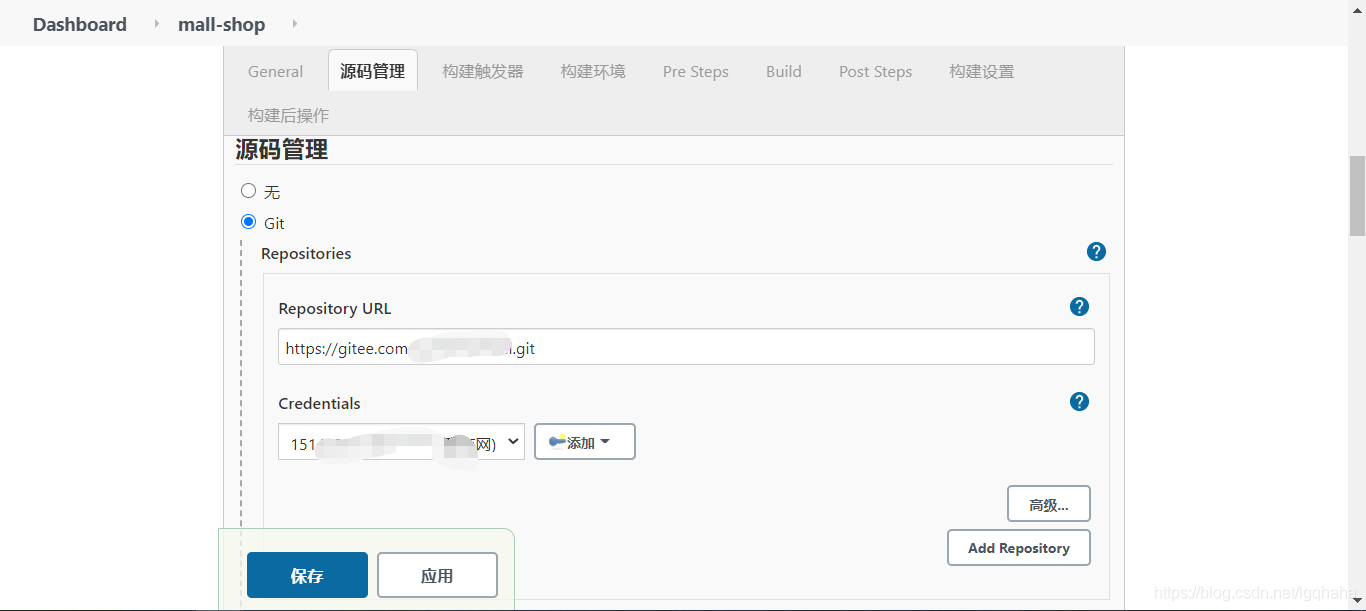This screenshot has height=611, width=1366.
Task: Select Git as source control
Action: tap(249, 222)
